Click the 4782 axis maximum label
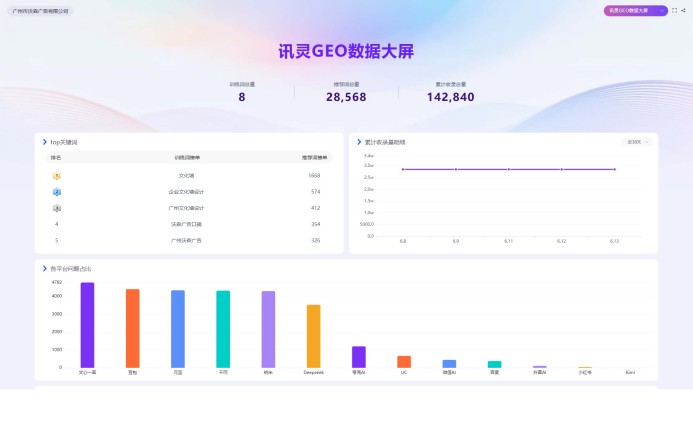The height and width of the screenshot is (432, 693). click(x=57, y=282)
